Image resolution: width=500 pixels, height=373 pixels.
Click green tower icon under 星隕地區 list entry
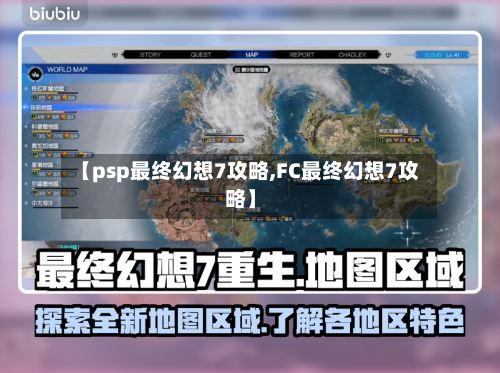pyautogui.click(x=35, y=174)
